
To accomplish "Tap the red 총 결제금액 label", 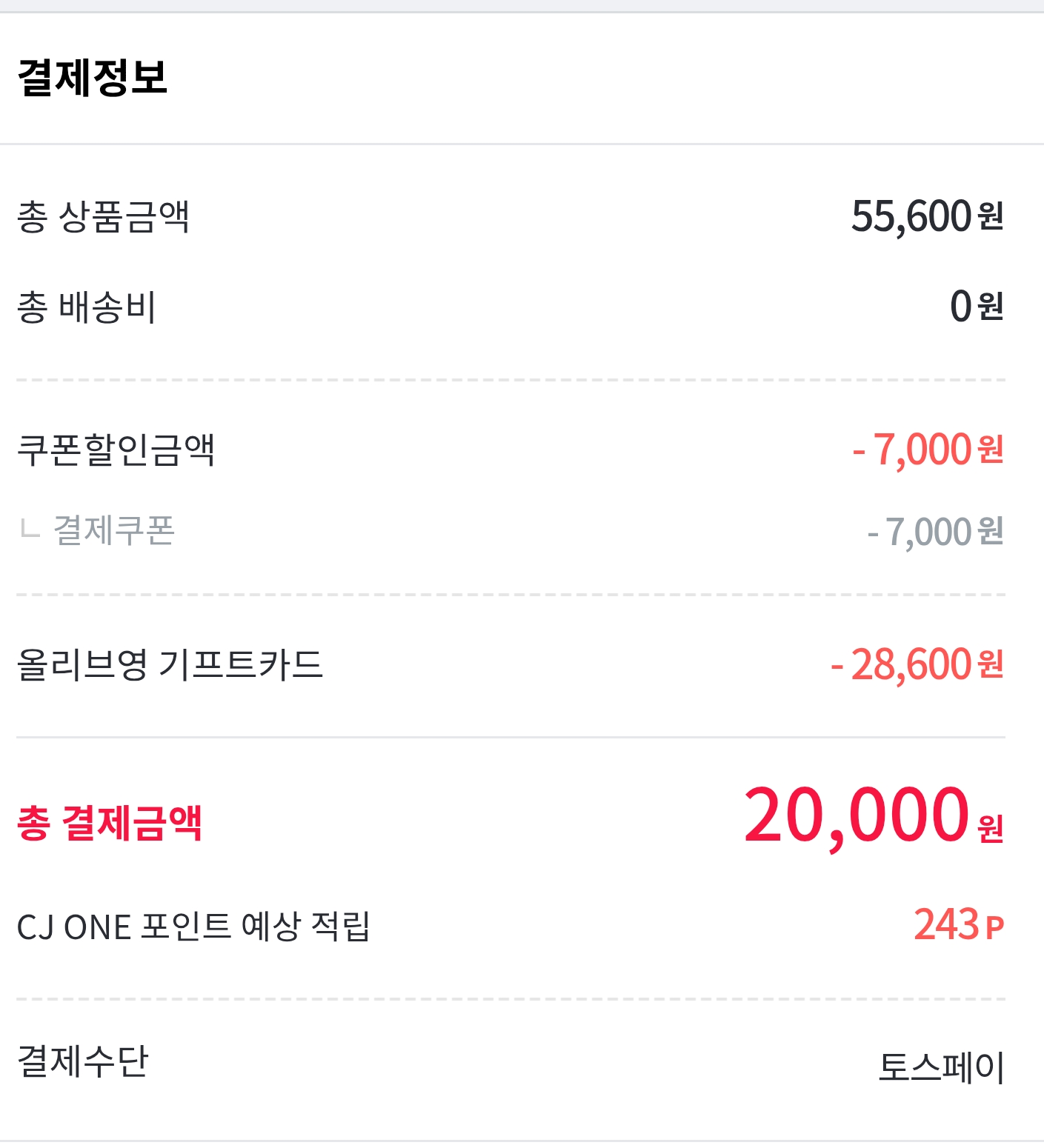I will tap(110, 823).
